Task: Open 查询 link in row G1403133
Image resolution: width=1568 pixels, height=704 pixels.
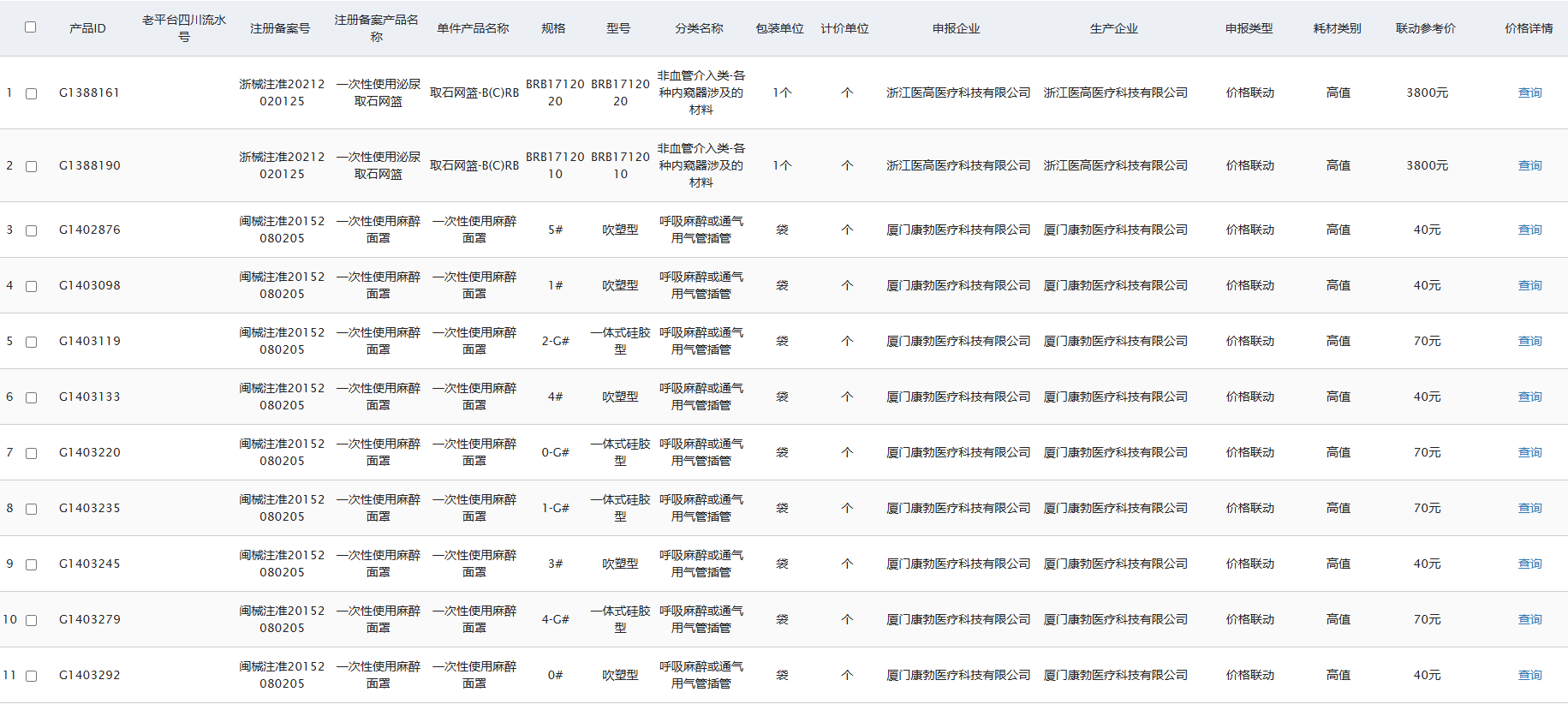Action: point(1529,397)
